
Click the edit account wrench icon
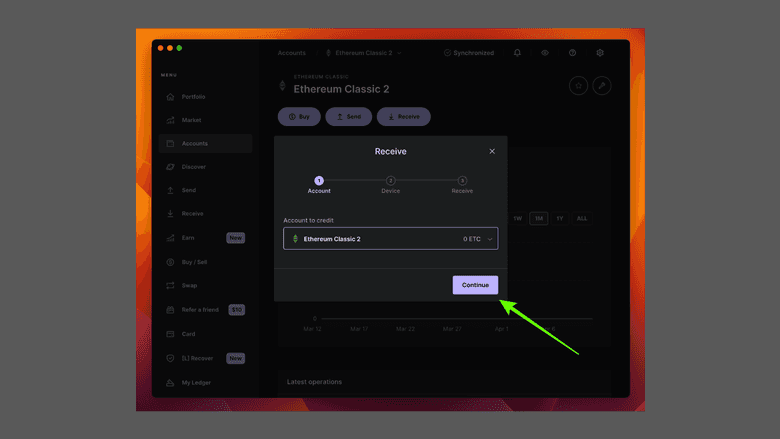pos(602,86)
